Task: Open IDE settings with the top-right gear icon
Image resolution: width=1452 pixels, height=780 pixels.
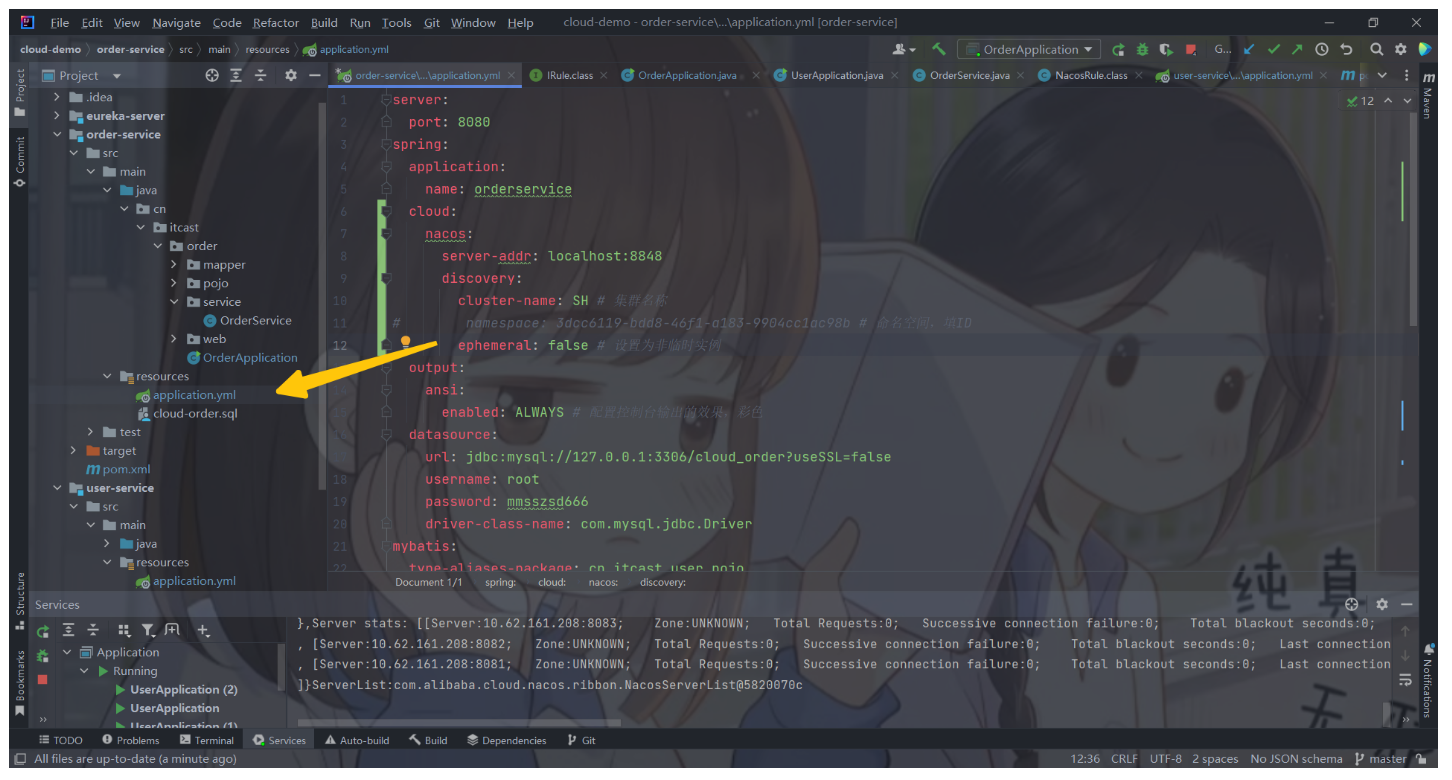Action: [x=1401, y=49]
